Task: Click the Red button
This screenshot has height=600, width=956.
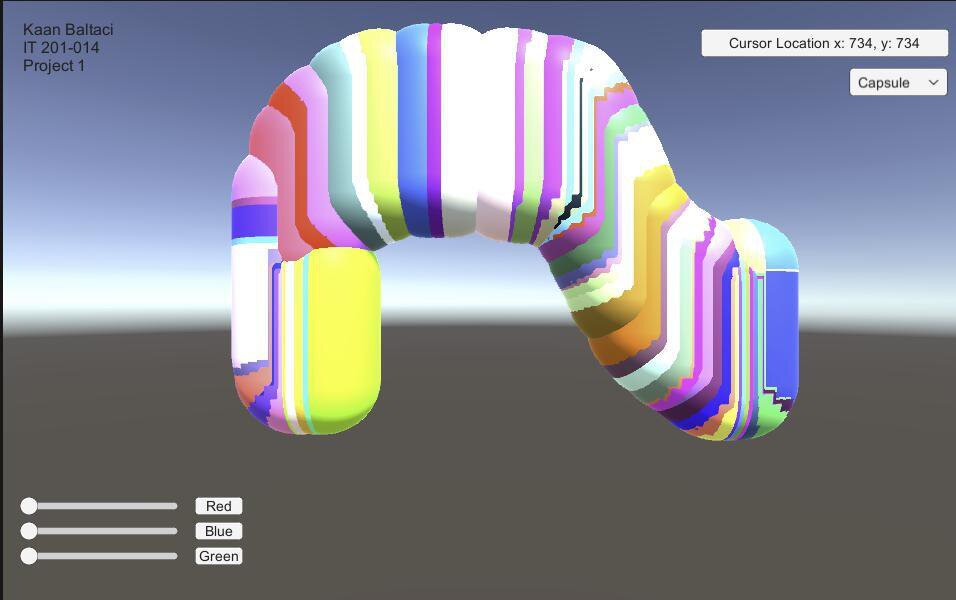Action: [219, 506]
